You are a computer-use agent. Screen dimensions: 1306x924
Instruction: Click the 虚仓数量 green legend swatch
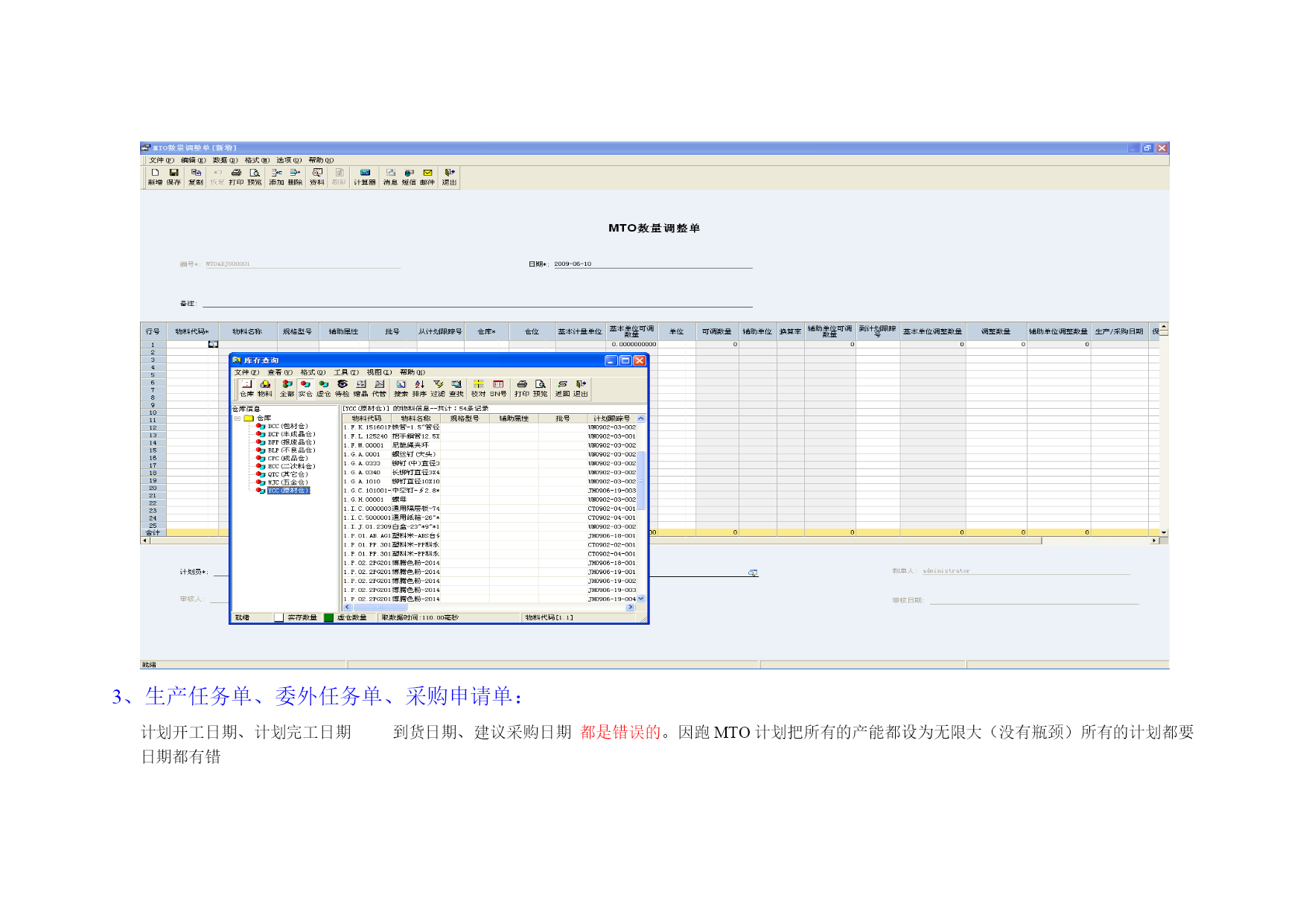click(x=328, y=617)
